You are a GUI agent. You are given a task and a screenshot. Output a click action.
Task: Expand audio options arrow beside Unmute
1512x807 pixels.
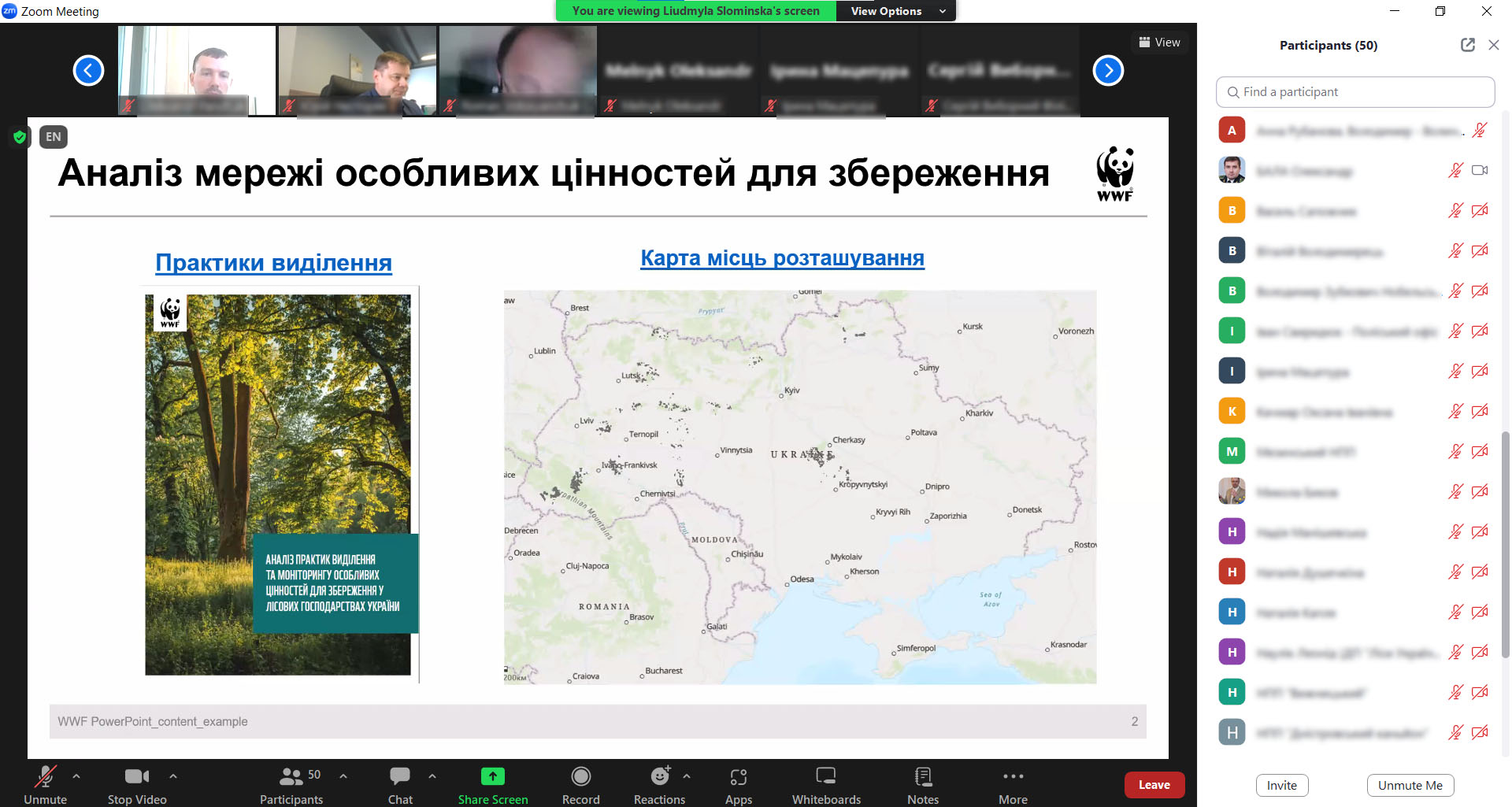coord(76,776)
